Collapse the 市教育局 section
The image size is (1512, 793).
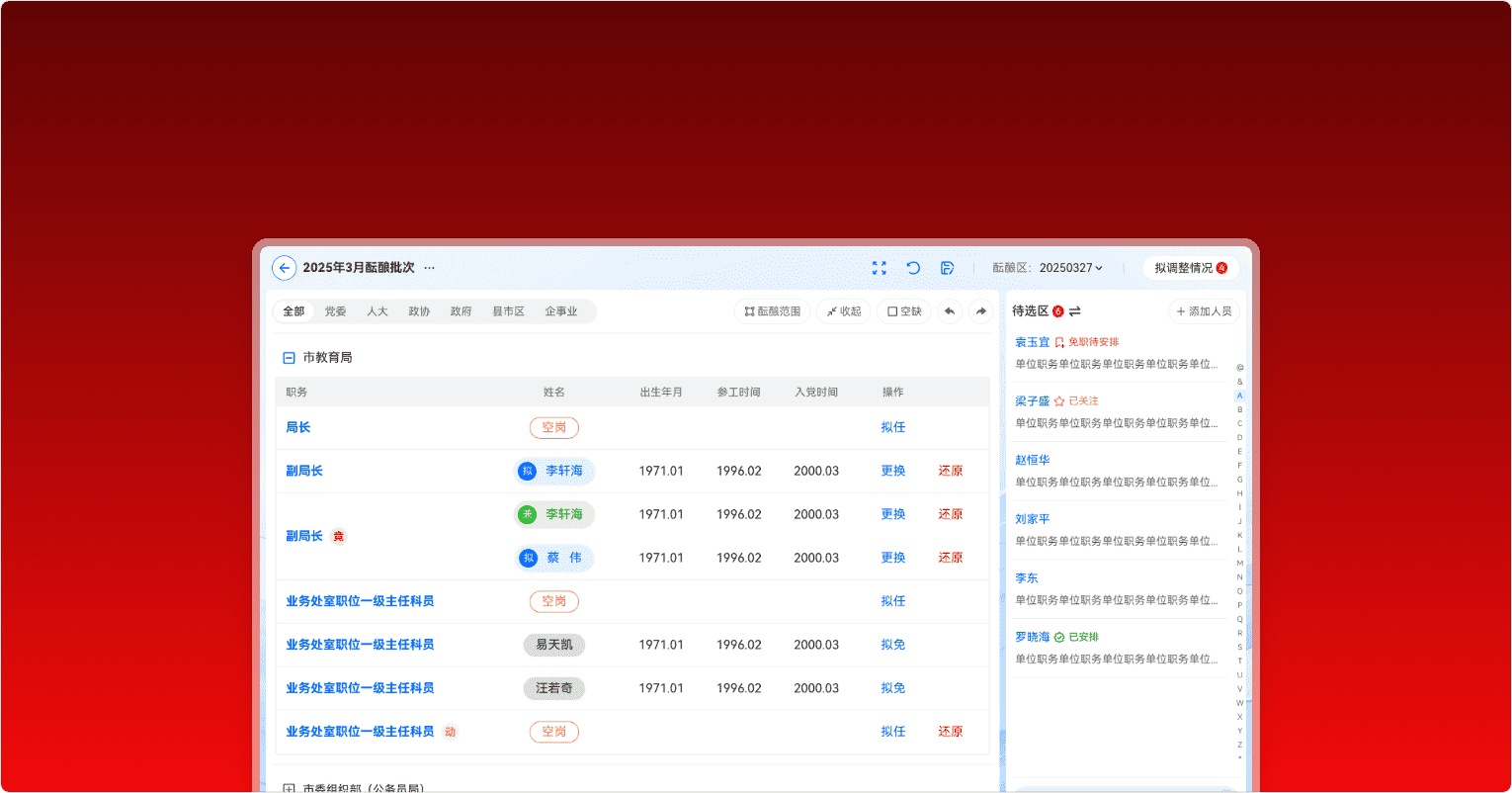pos(290,358)
